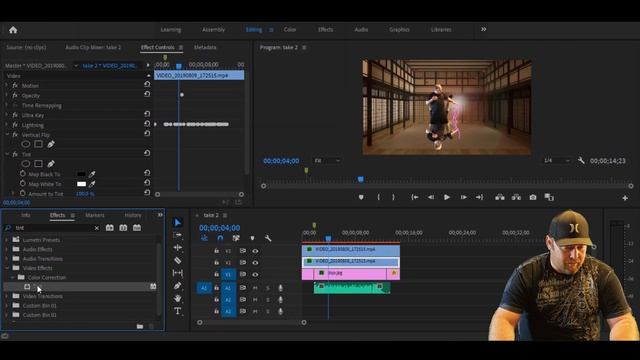Solo audio track A1
This screenshot has width=640, height=360.
coord(268,288)
